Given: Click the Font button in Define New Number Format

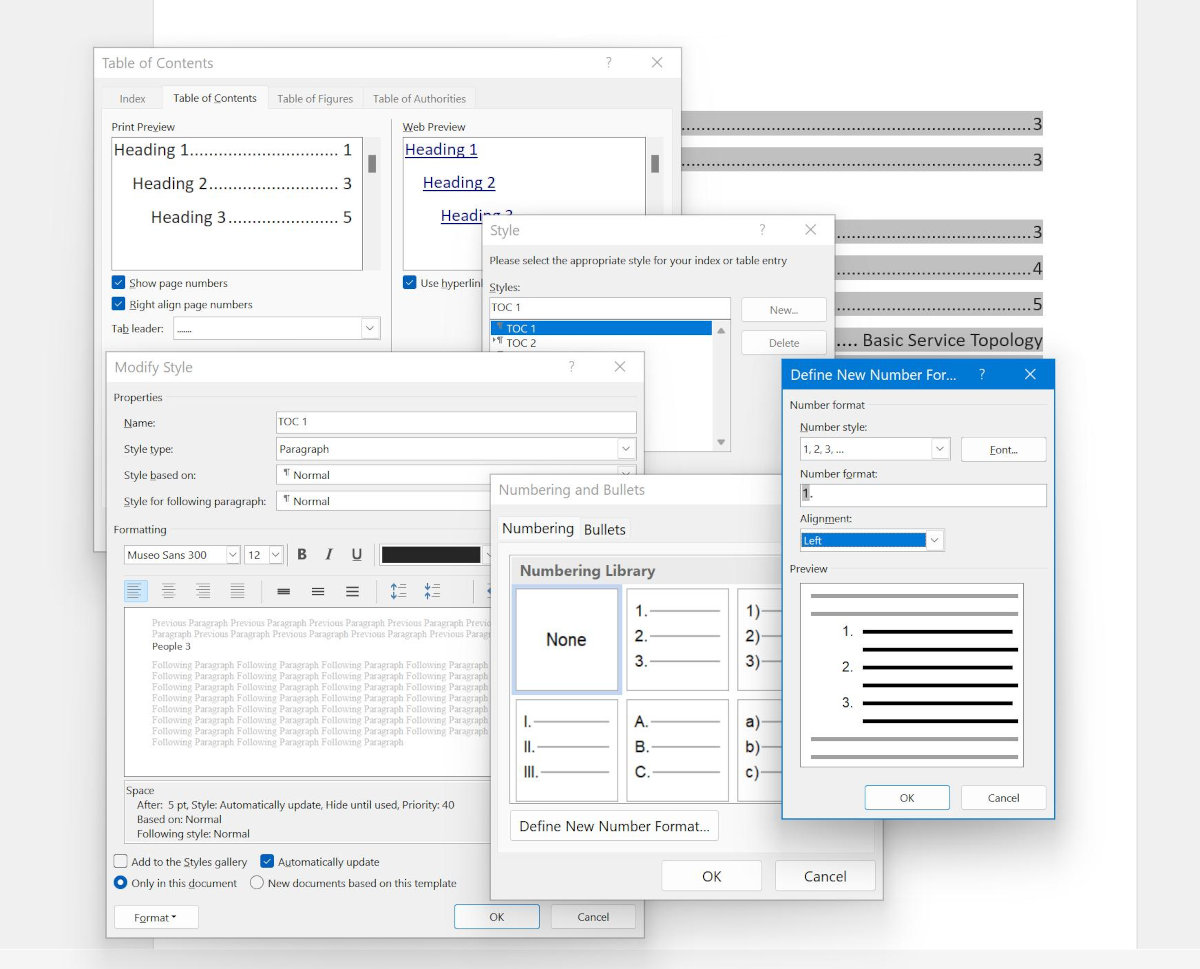Looking at the screenshot, I should pyautogui.click(x=1003, y=449).
